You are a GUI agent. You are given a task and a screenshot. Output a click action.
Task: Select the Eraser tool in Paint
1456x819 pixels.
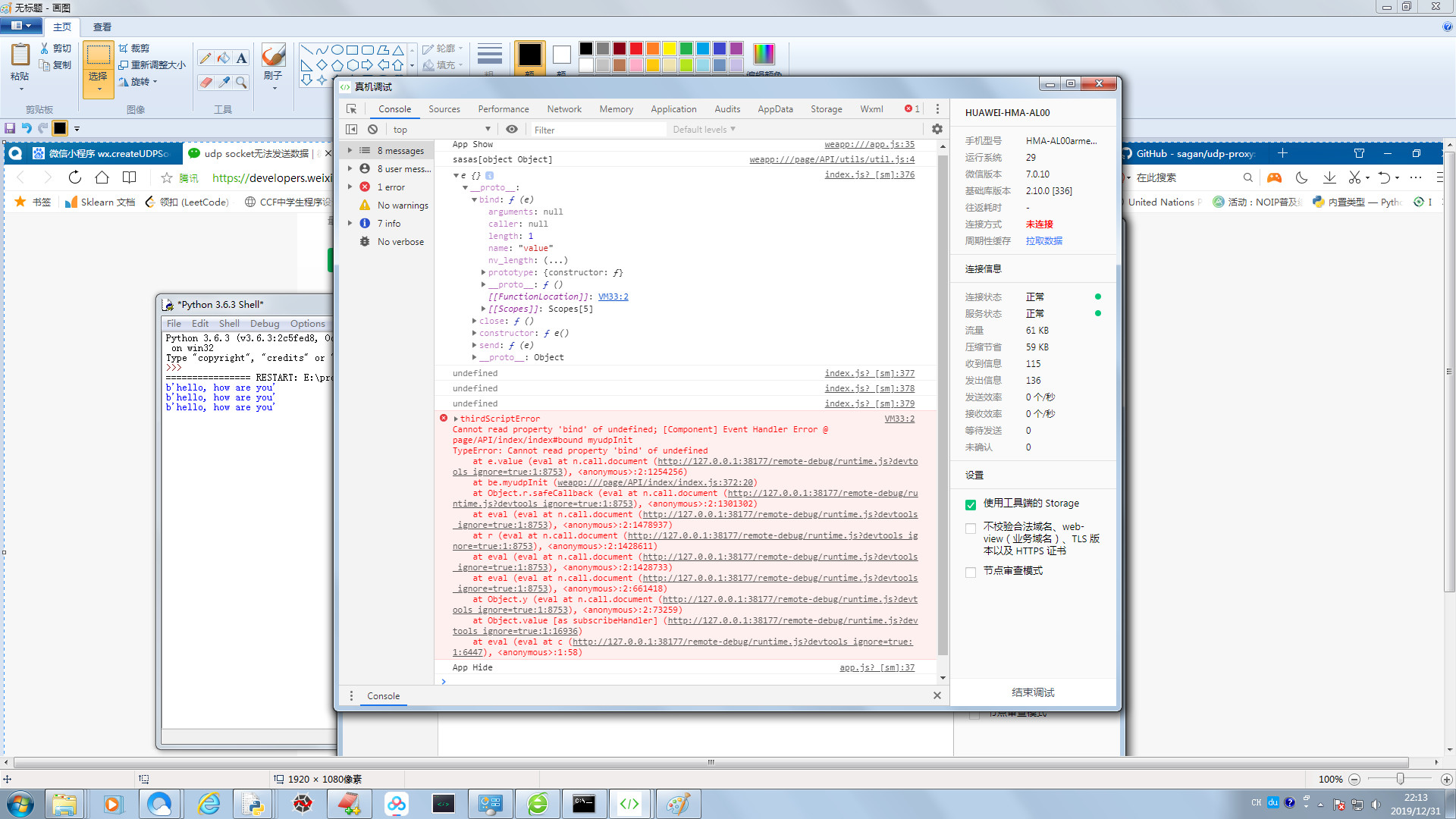(x=206, y=82)
